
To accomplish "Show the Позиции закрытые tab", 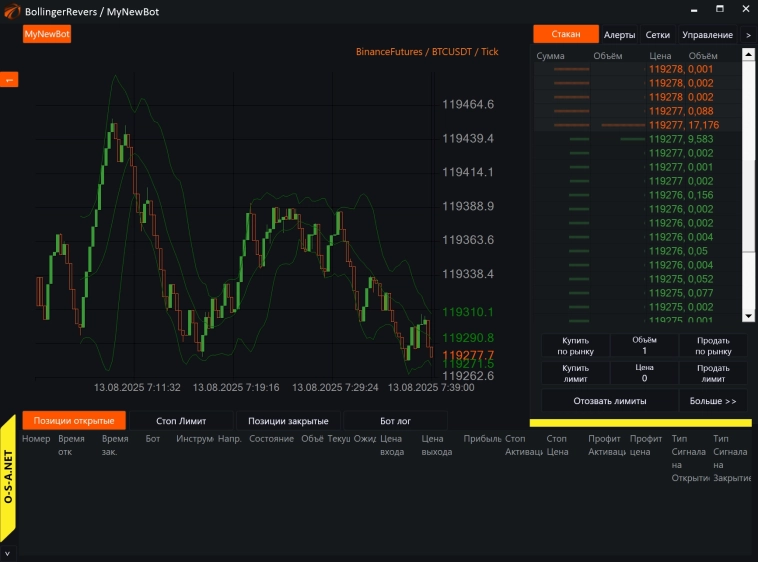I will pos(288,421).
